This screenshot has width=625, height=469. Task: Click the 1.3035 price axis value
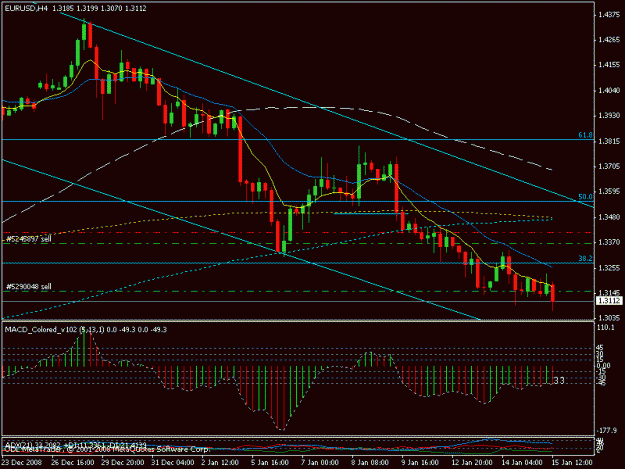tap(609, 318)
